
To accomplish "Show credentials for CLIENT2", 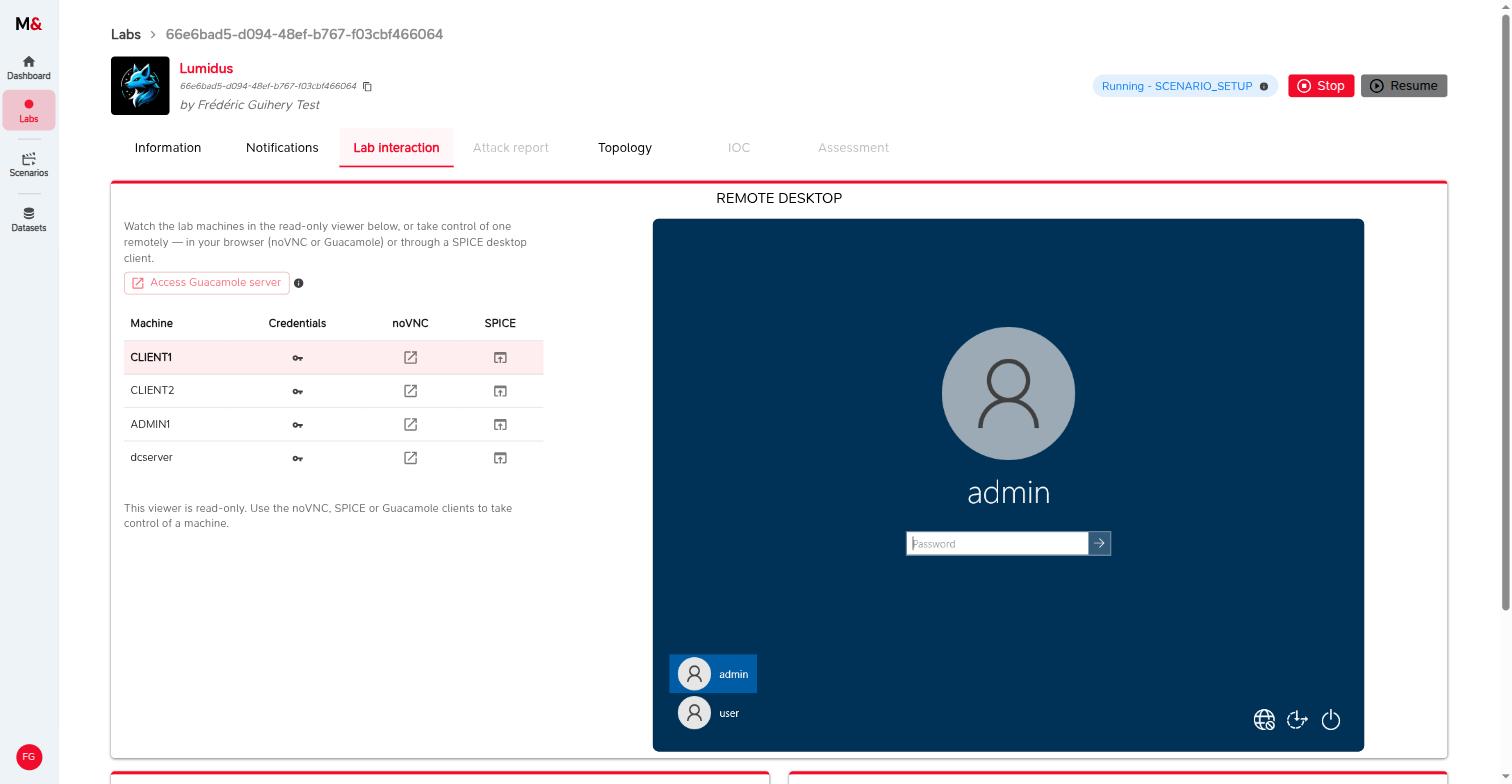I will pyautogui.click(x=297, y=391).
